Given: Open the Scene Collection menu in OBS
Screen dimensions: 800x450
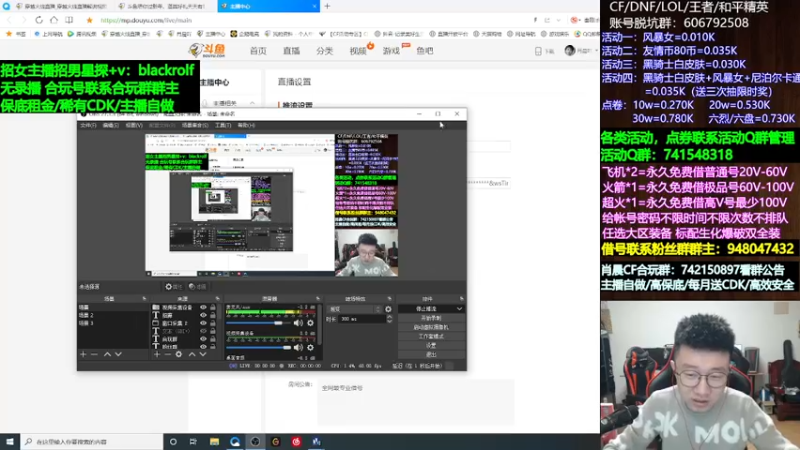Looking at the screenshot, I should 195,125.
